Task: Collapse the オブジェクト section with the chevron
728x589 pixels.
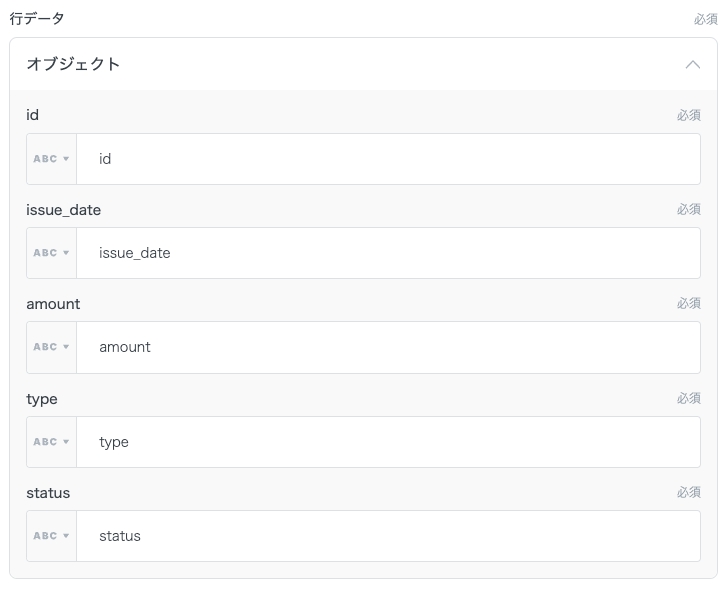Action: click(x=692, y=64)
